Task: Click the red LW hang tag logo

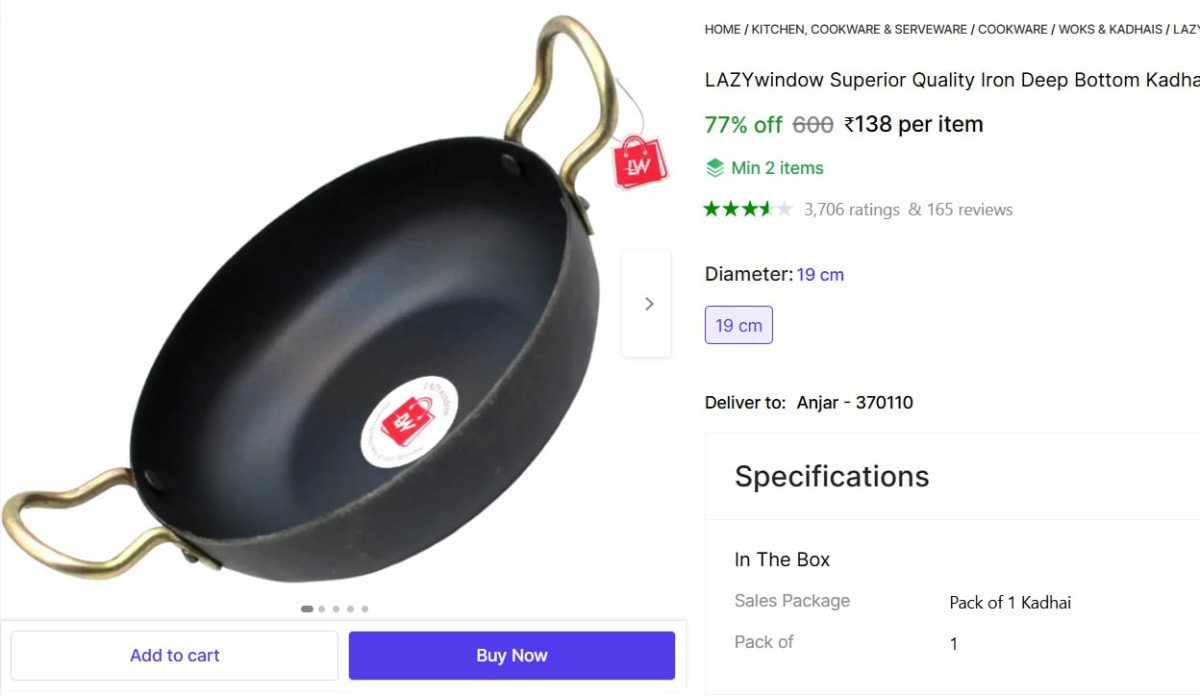Action: [640, 162]
